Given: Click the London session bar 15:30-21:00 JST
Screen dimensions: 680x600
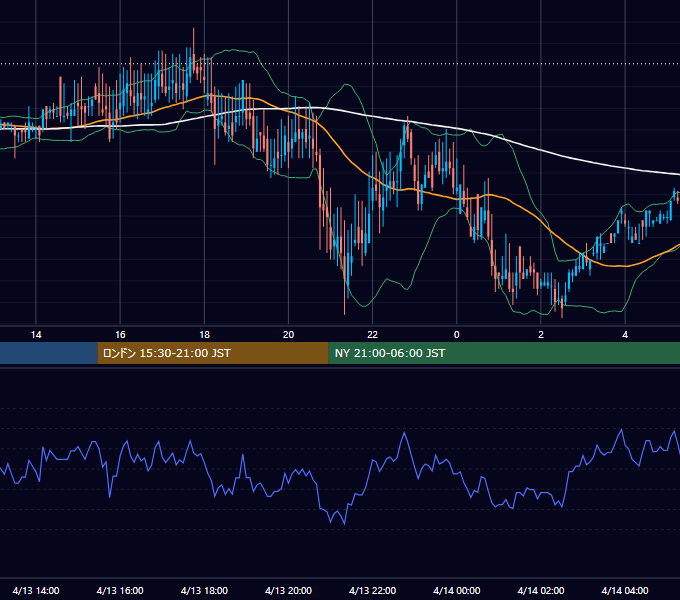Looking at the screenshot, I should (x=213, y=353).
